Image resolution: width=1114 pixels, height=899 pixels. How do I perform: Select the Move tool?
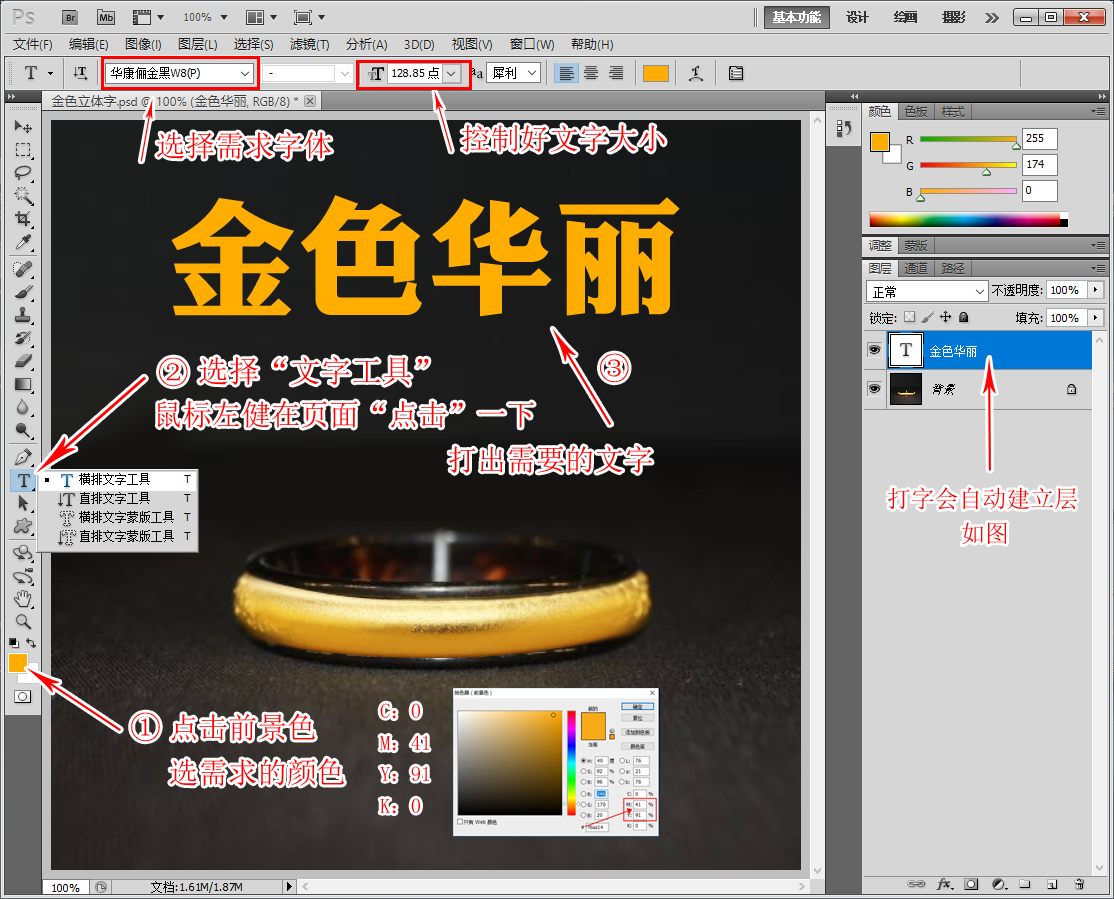click(22, 126)
